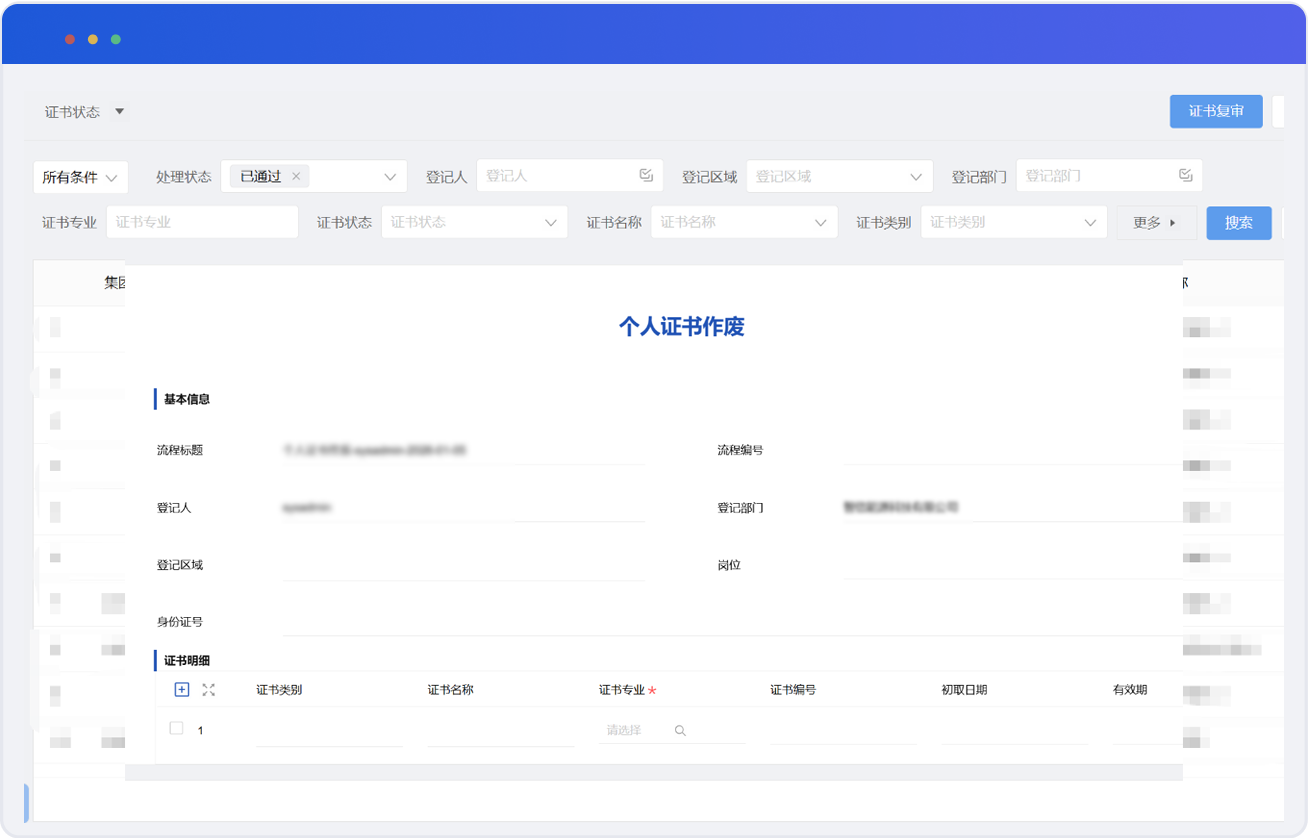Open the 证书类别 filter dropdown
The height and width of the screenshot is (838, 1308).
pos(1091,223)
